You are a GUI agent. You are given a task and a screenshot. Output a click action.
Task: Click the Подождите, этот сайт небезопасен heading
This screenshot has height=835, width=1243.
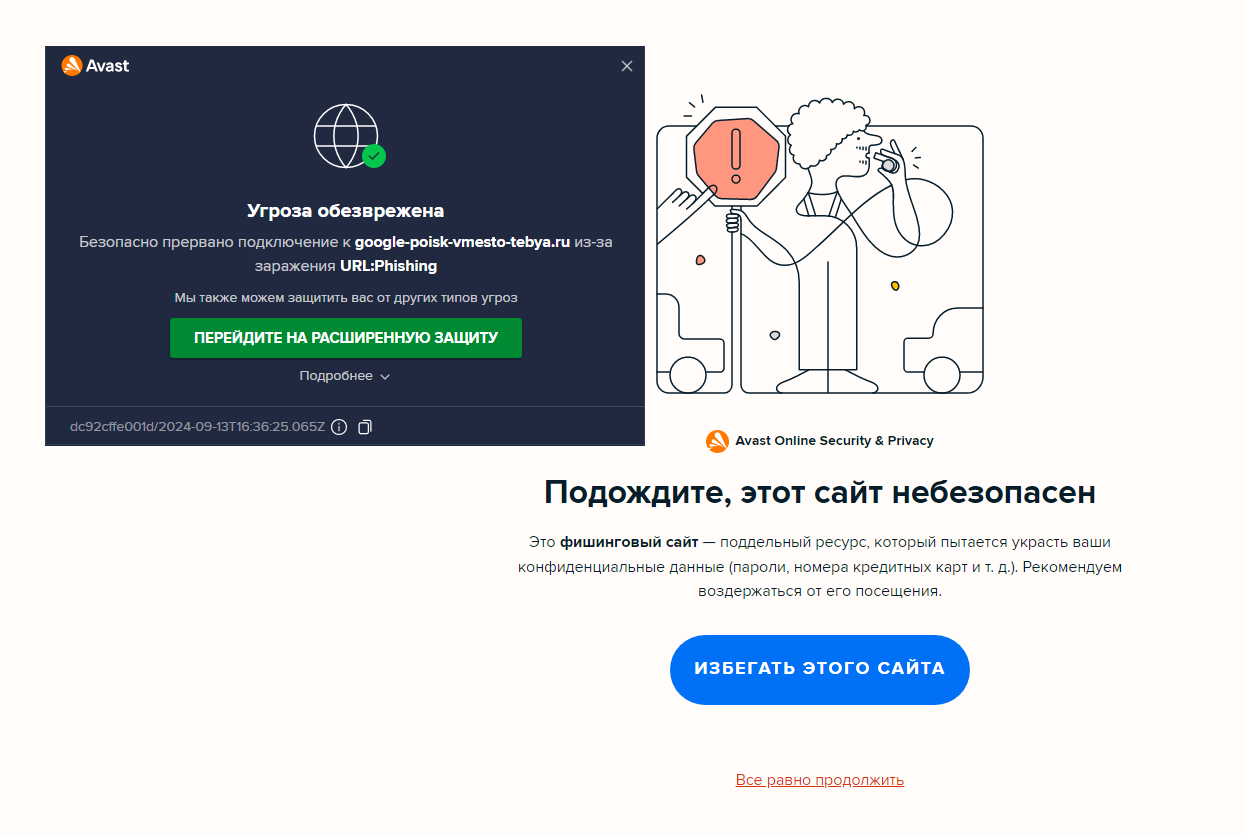(820, 493)
